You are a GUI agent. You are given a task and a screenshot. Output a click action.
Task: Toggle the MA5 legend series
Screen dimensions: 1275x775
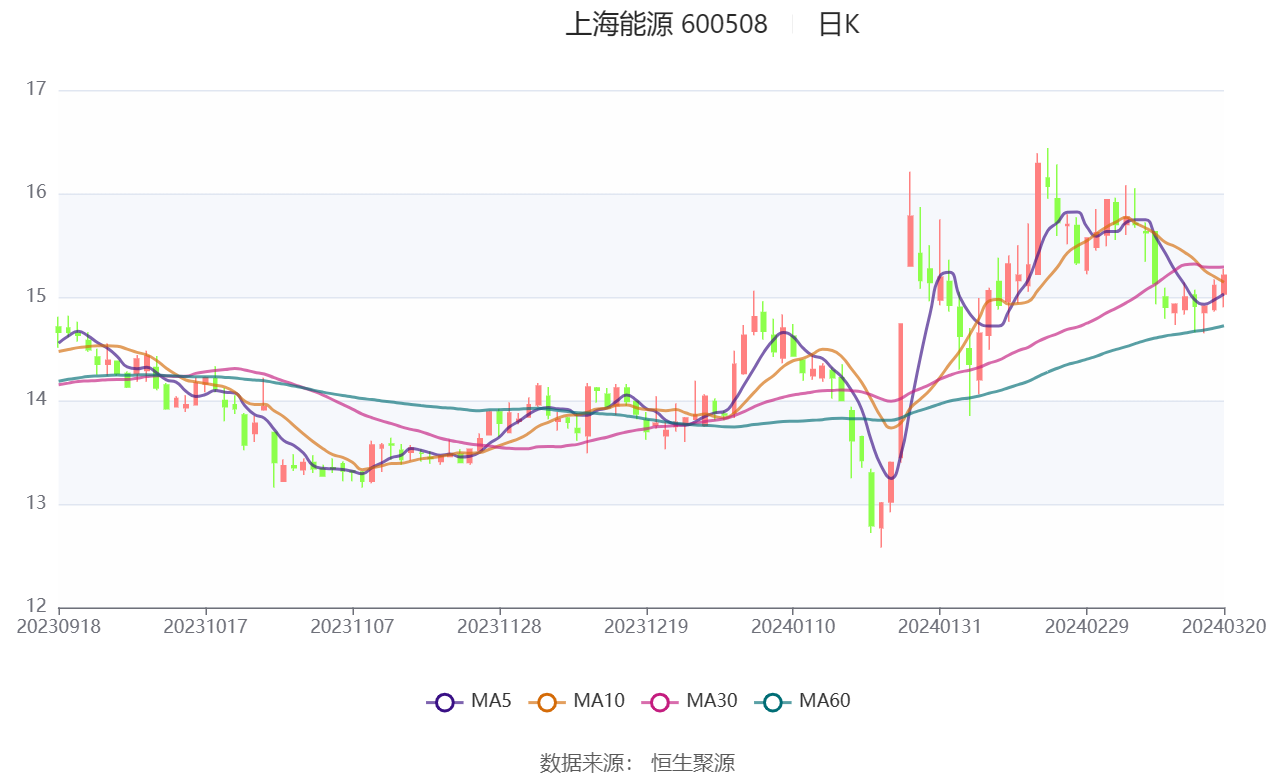click(469, 701)
